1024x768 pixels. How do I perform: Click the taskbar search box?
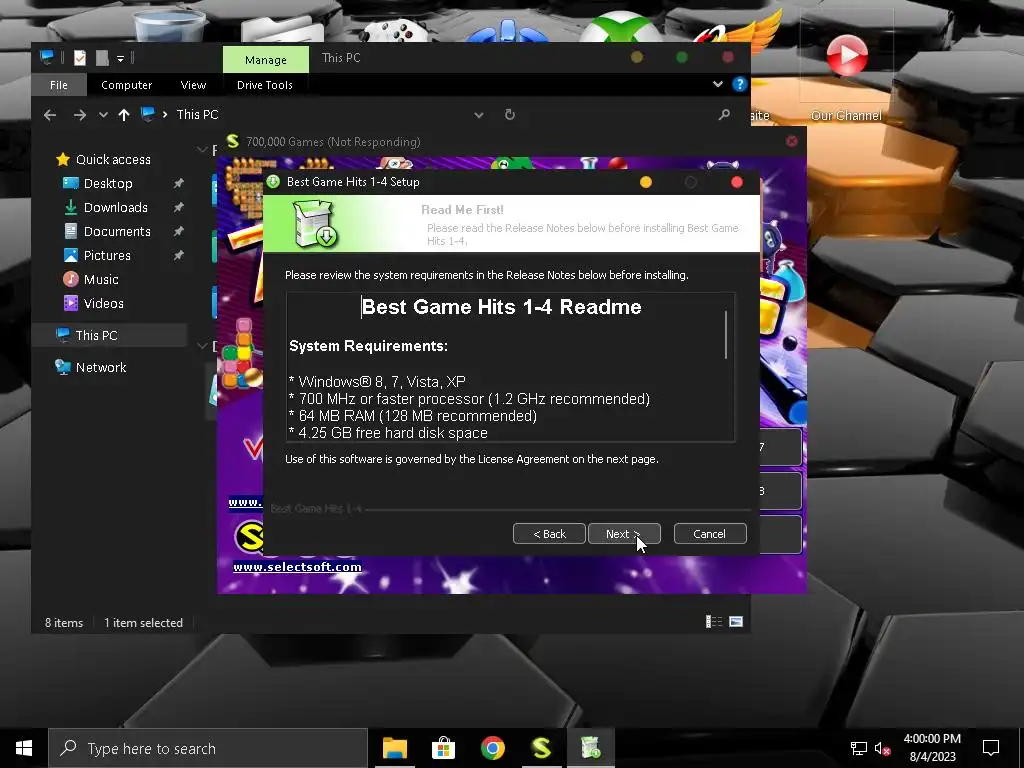(x=208, y=748)
